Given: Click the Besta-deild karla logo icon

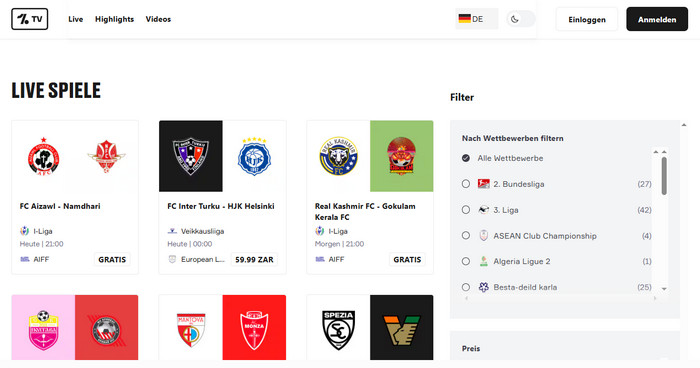Looking at the screenshot, I should pos(483,287).
